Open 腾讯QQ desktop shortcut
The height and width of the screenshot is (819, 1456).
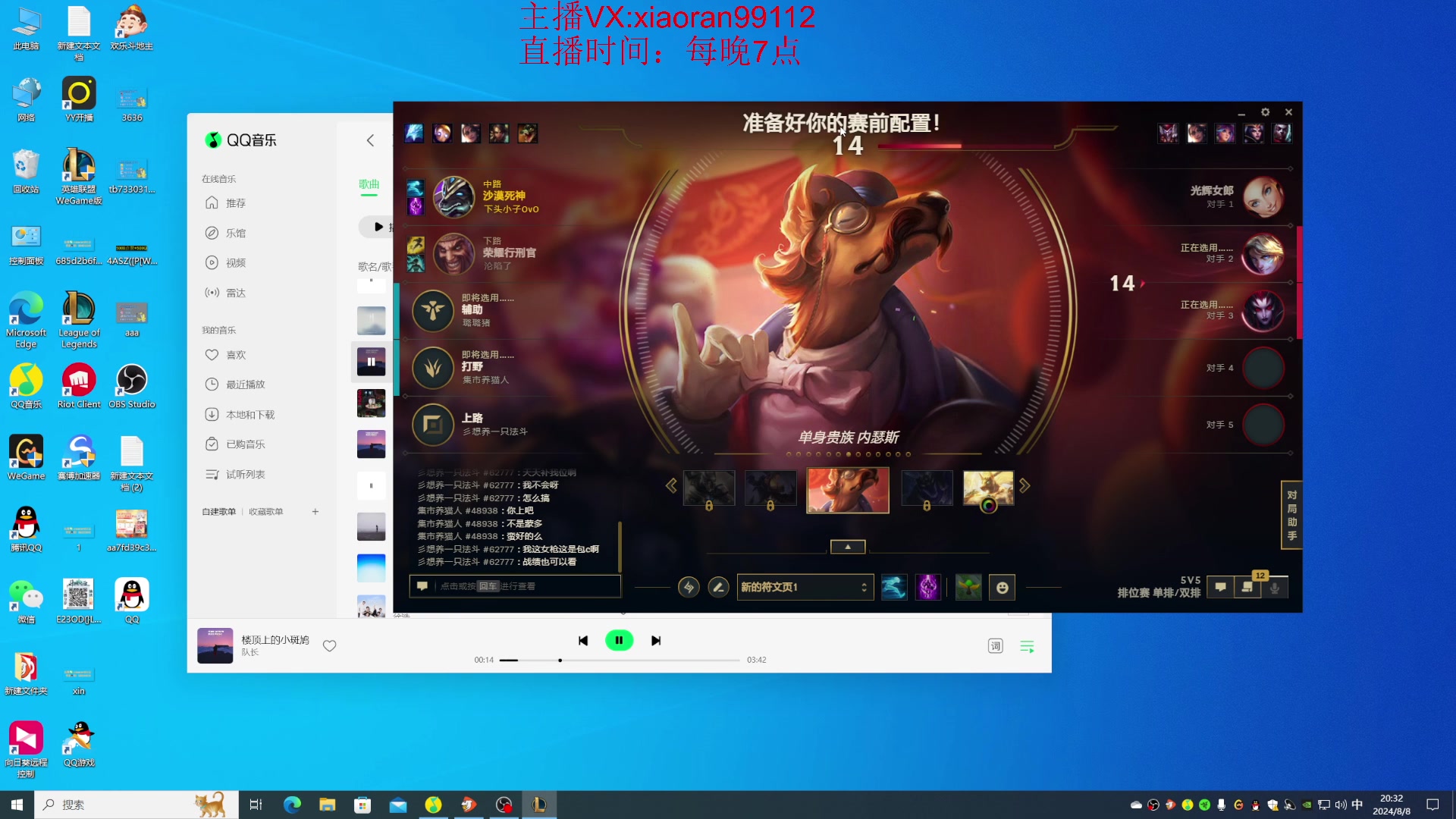(x=26, y=529)
